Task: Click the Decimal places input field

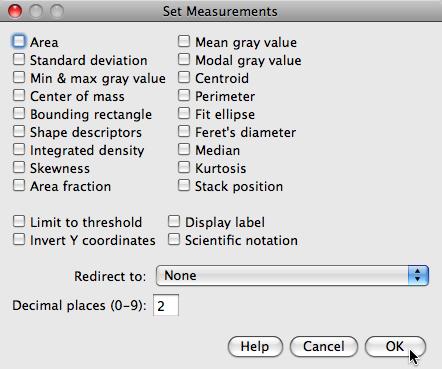Action: 166,305
